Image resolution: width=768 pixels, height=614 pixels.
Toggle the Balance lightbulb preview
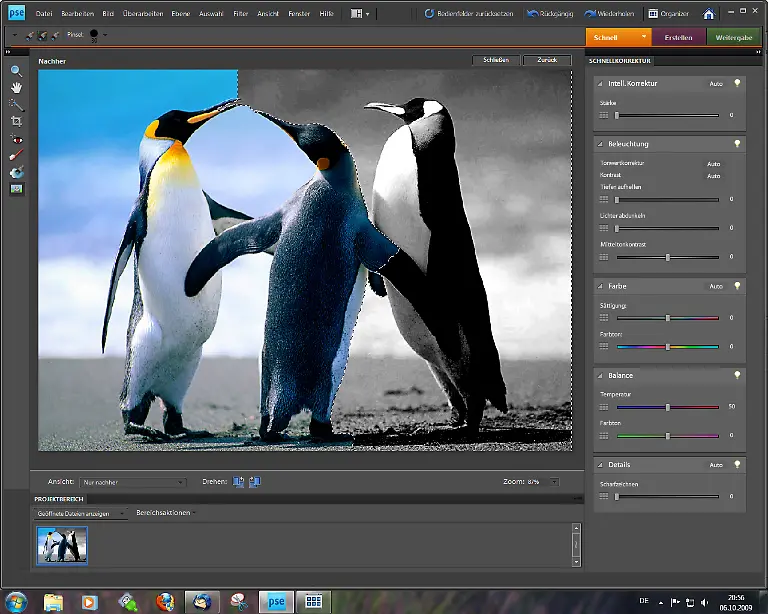pyautogui.click(x=737, y=375)
